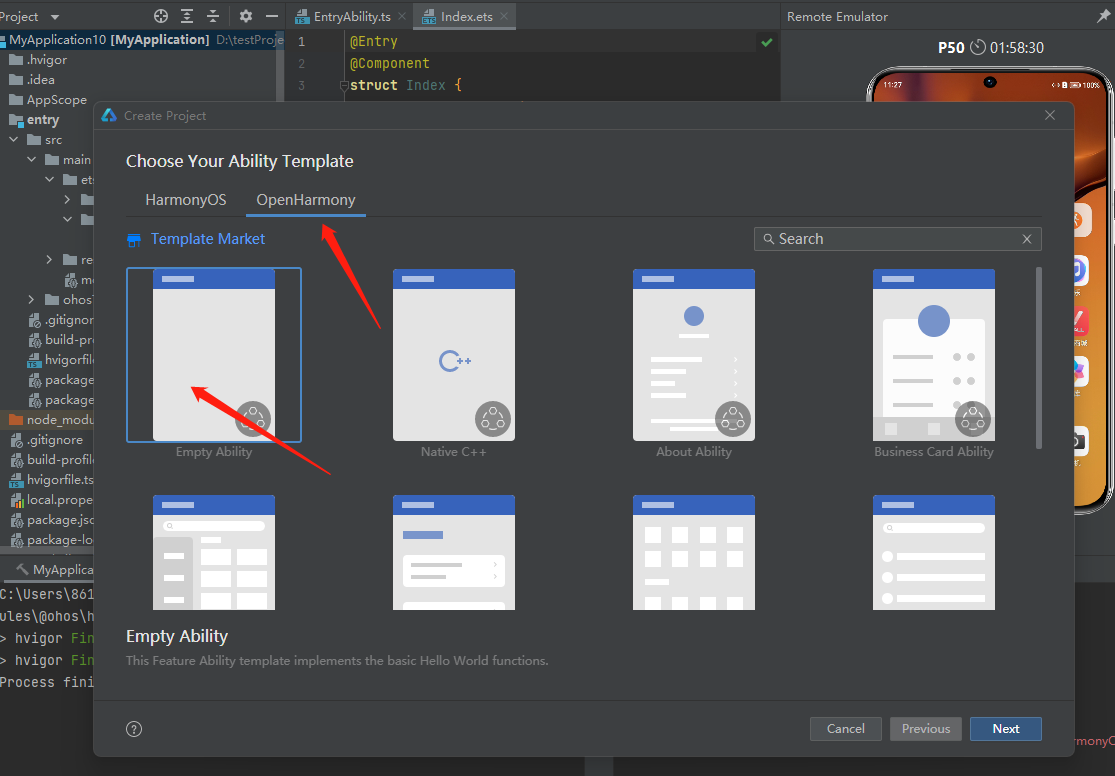Open the MyApplication build tab
Image resolution: width=1115 pixels, height=776 pixels.
[x=55, y=569]
